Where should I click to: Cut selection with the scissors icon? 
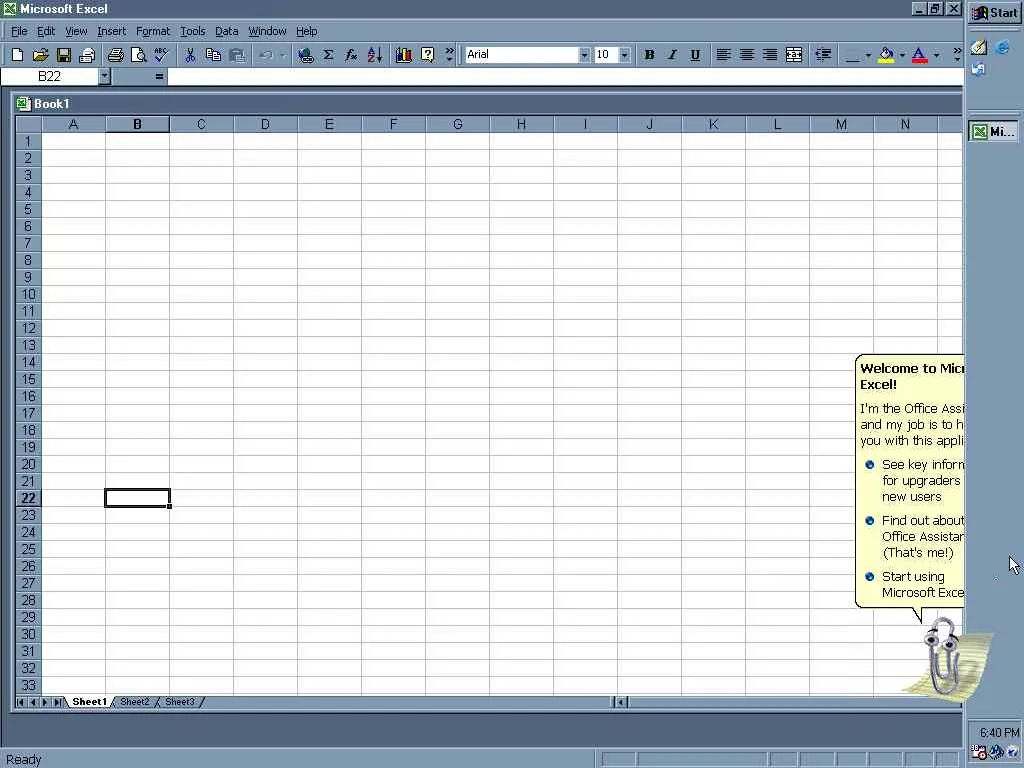click(x=190, y=55)
